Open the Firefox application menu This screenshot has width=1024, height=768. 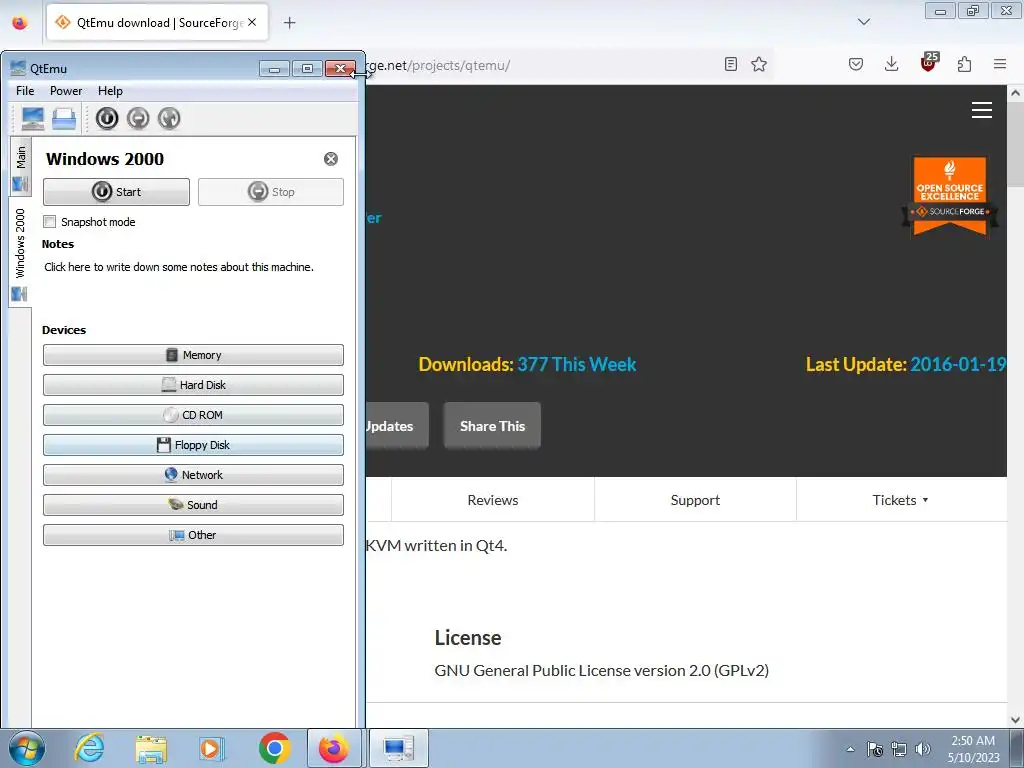(1000, 64)
